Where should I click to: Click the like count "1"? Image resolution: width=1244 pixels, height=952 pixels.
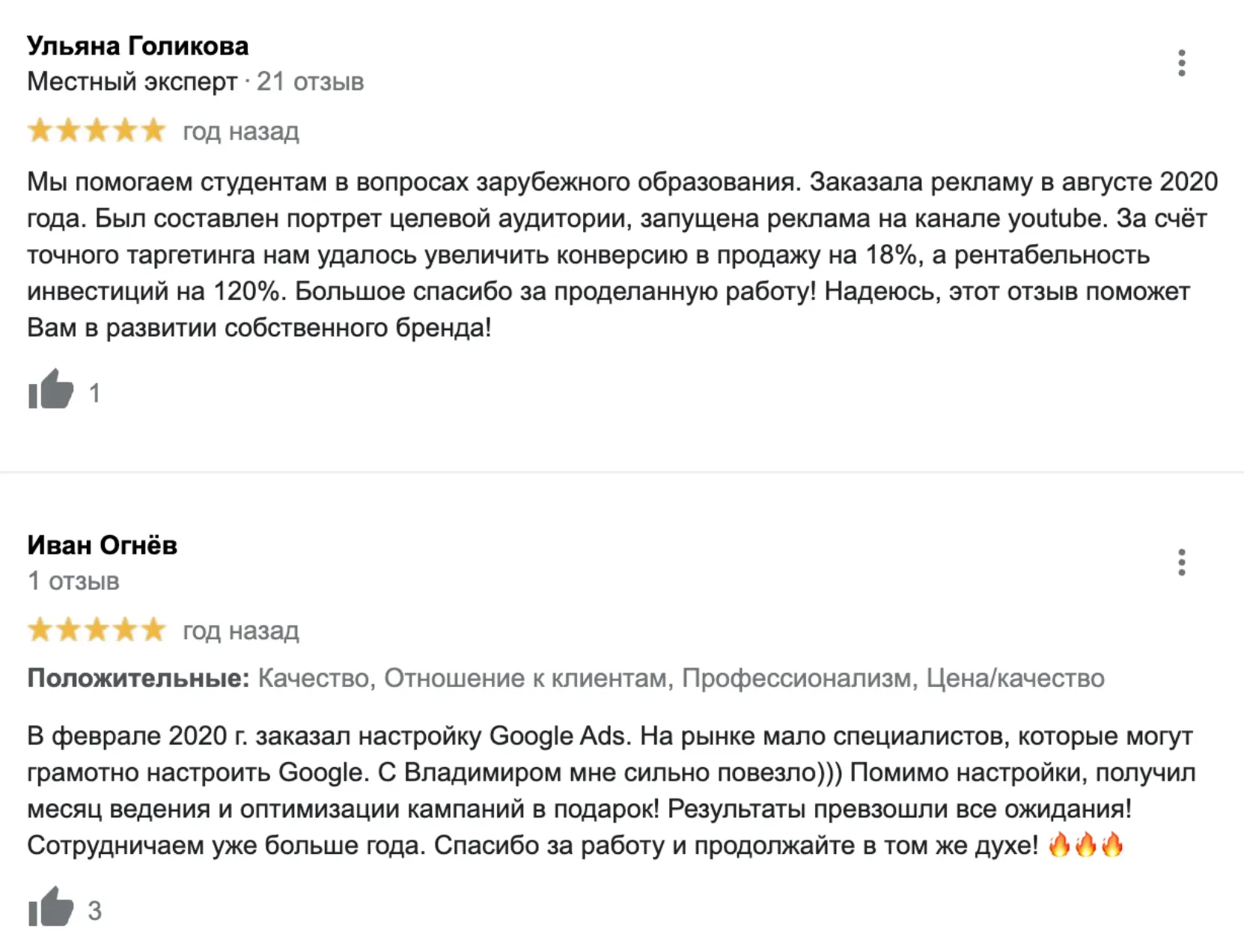[94, 393]
